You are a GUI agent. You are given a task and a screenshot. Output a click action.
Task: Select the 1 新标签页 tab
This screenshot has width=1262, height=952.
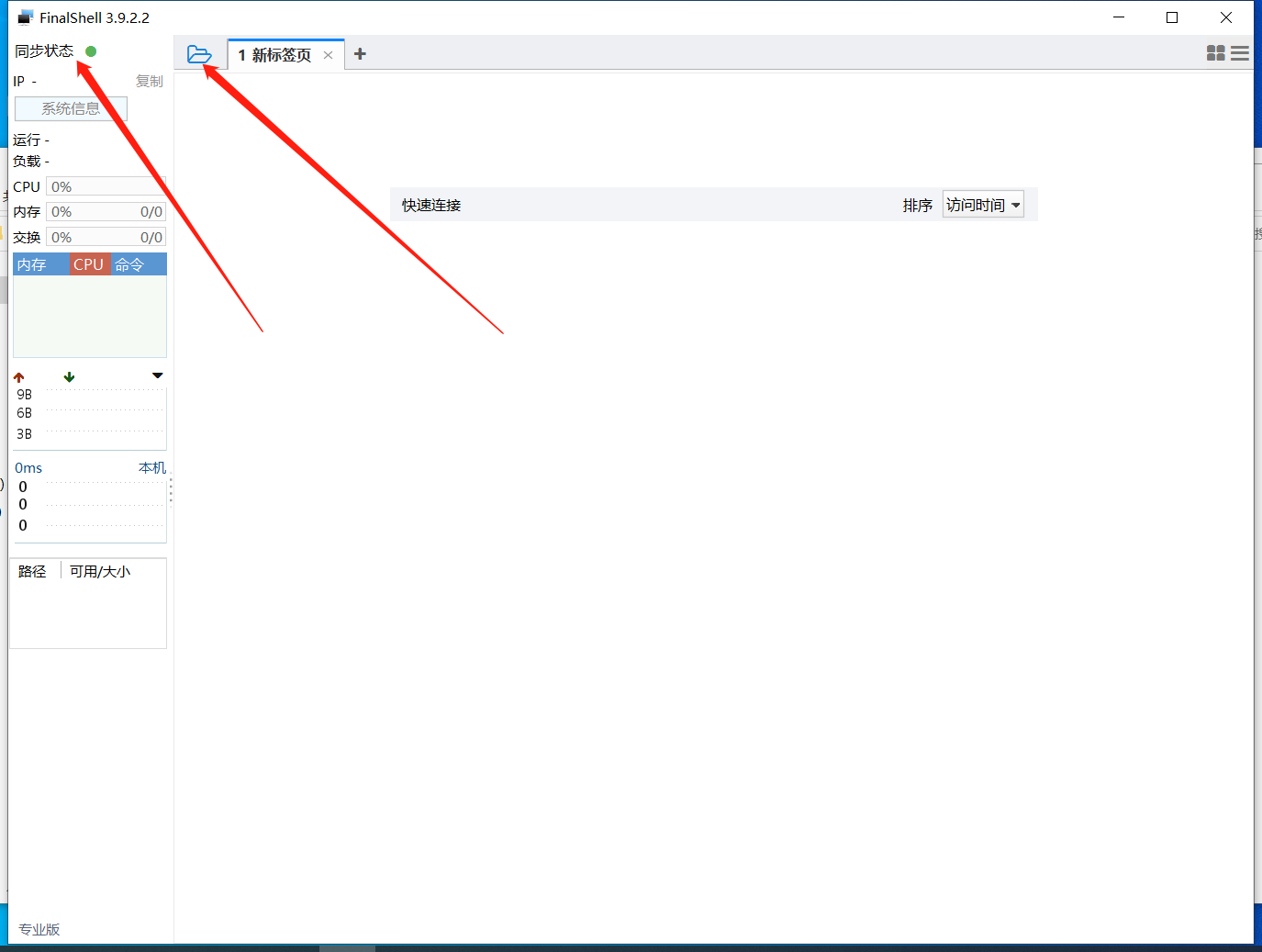[274, 54]
